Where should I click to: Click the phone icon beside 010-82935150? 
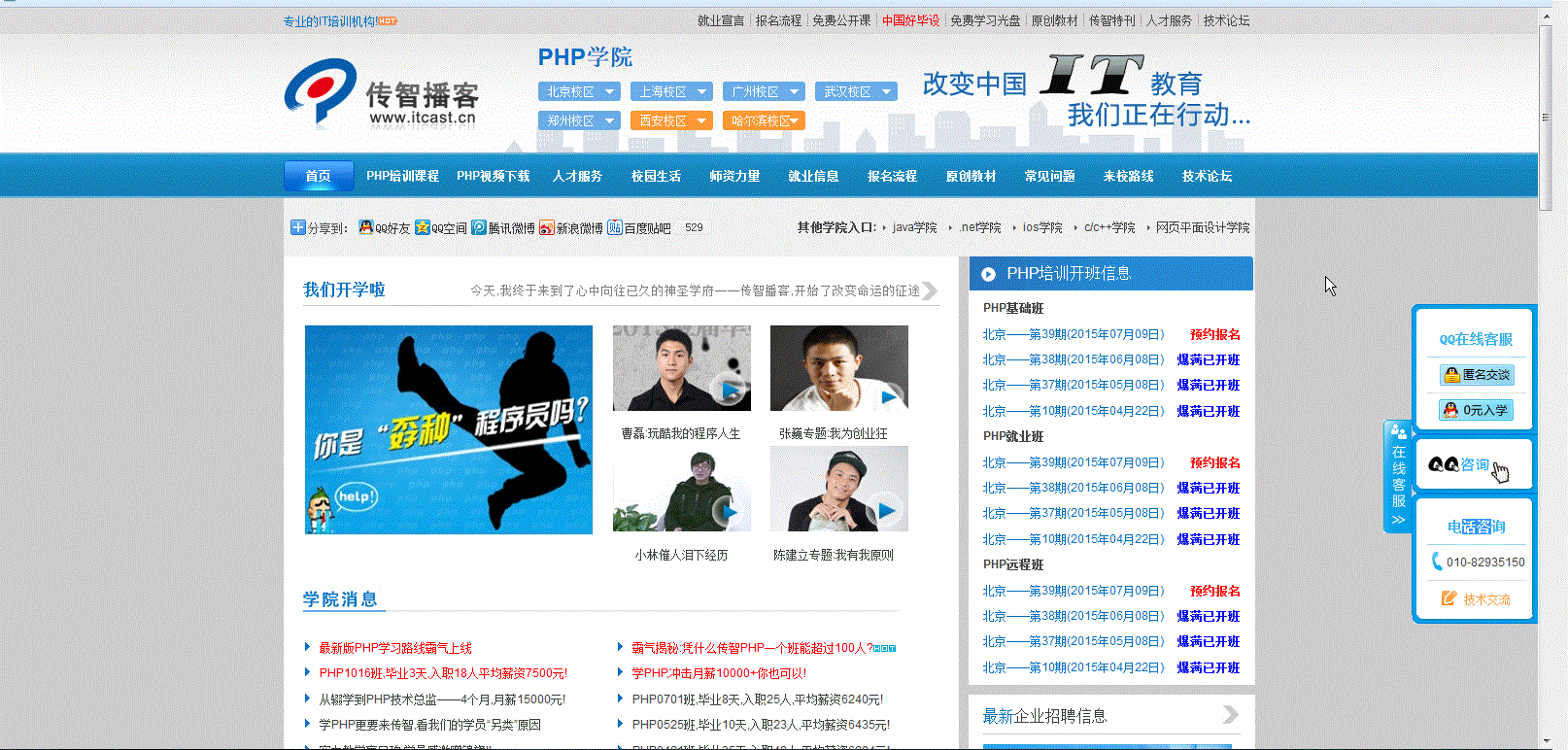(1437, 562)
